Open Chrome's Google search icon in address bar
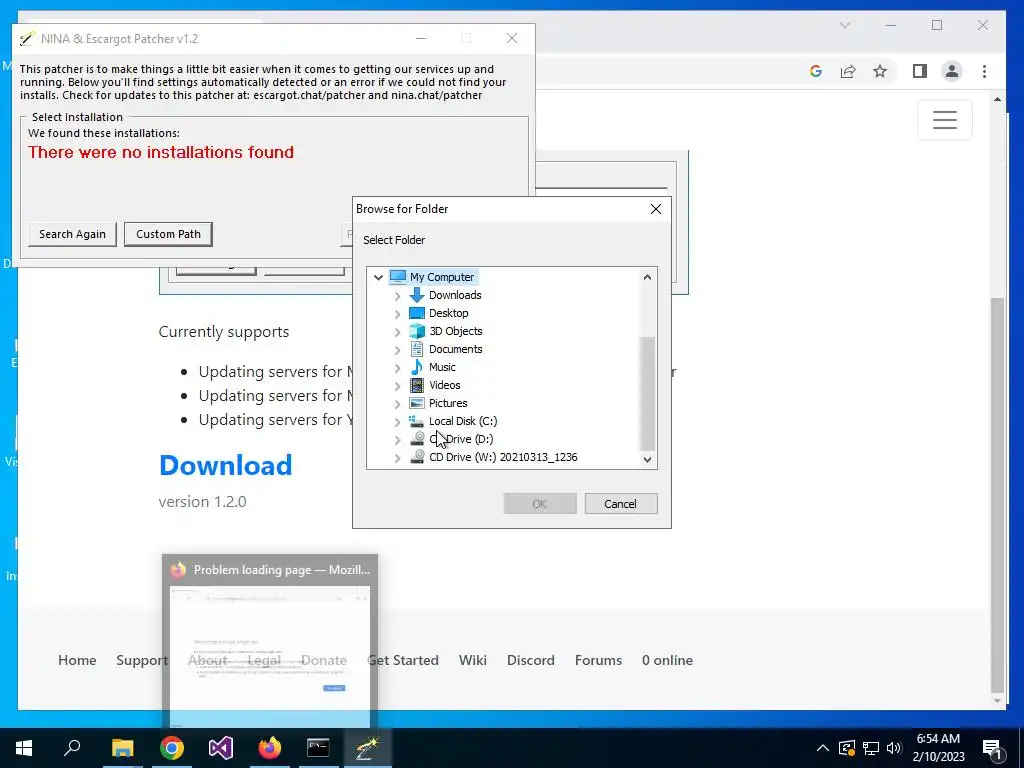1024x768 pixels. coord(816,71)
